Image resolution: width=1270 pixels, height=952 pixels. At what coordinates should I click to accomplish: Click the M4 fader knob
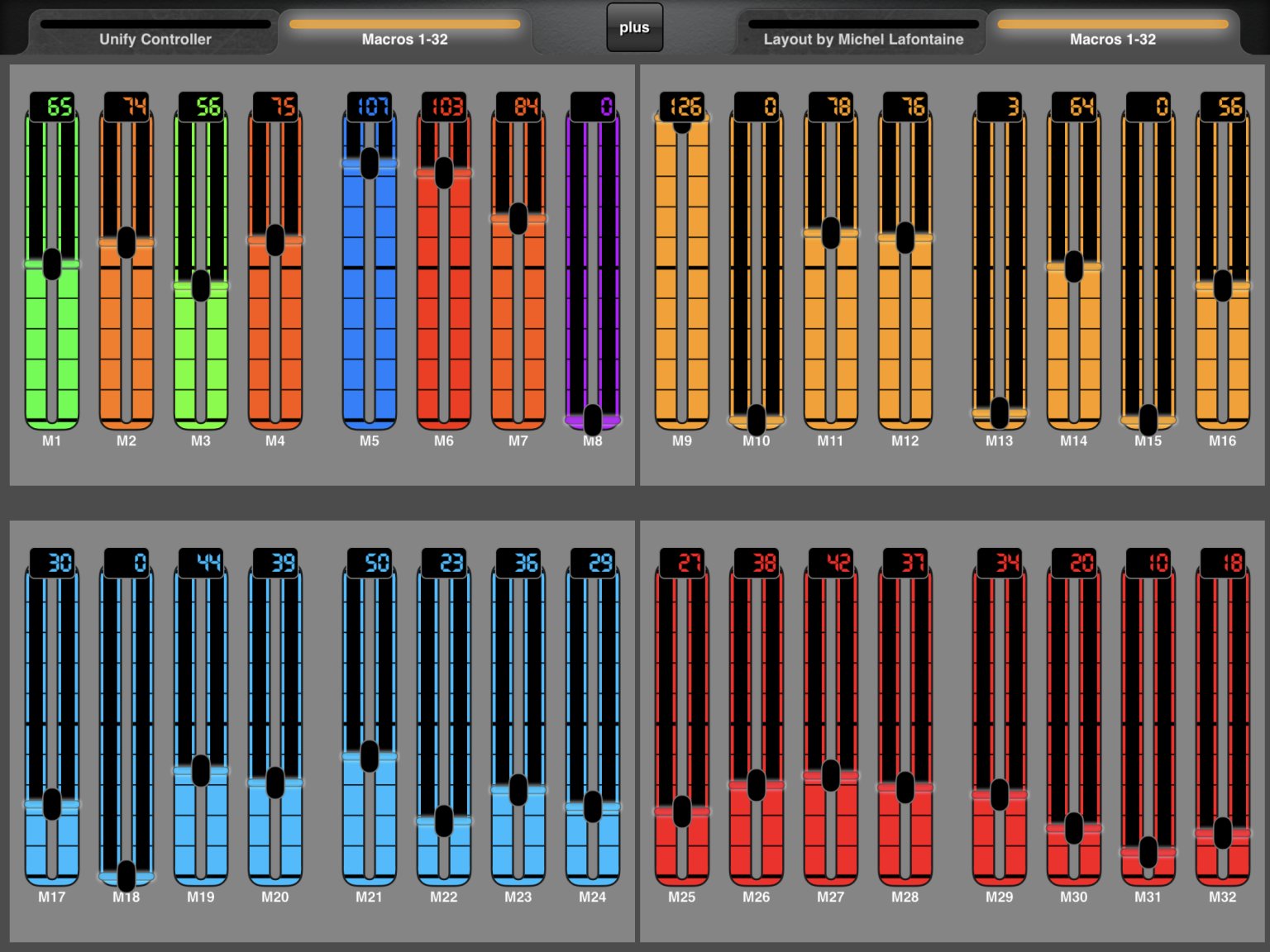(x=275, y=240)
